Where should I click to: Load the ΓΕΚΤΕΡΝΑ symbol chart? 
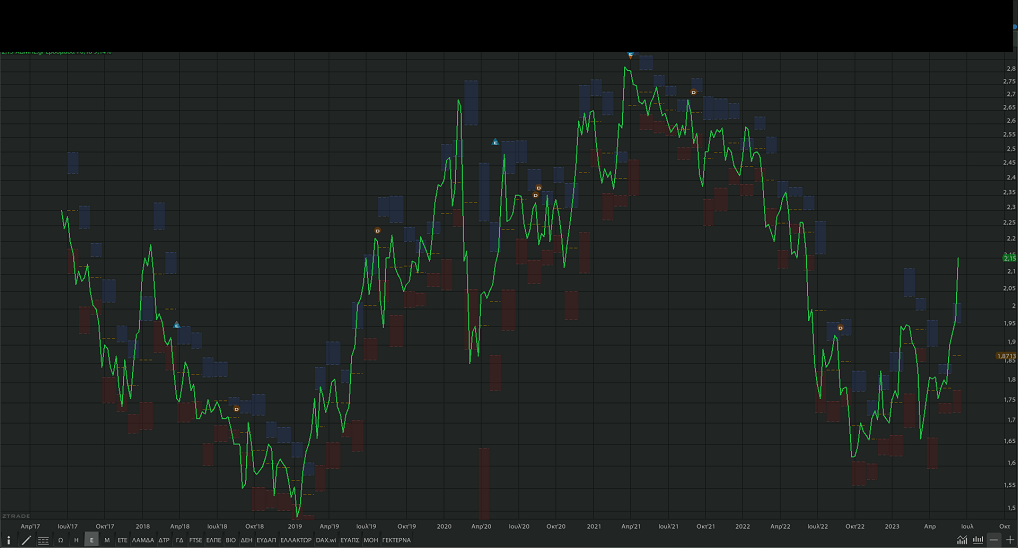click(x=396, y=540)
